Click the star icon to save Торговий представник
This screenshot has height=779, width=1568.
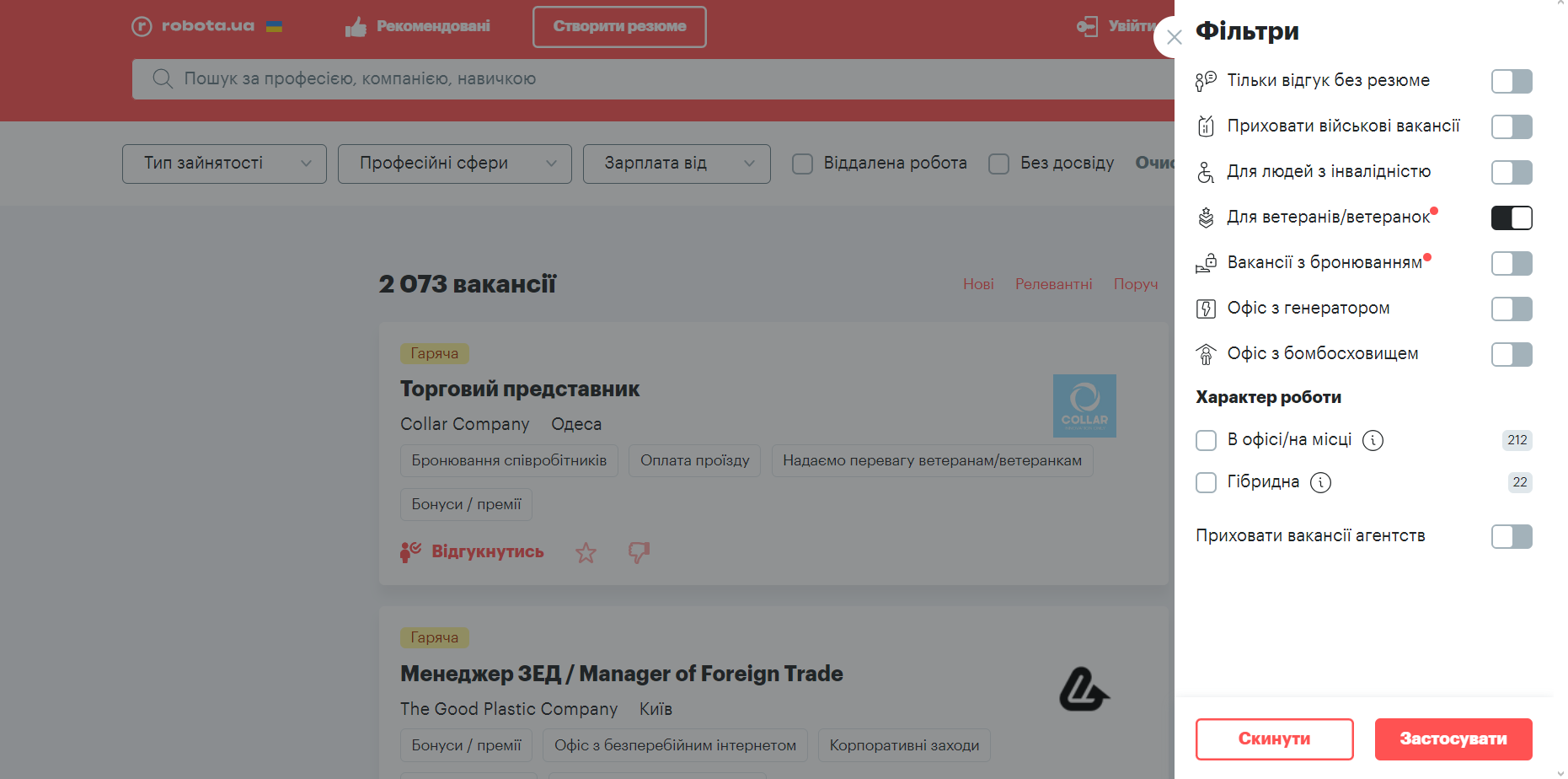point(586,553)
